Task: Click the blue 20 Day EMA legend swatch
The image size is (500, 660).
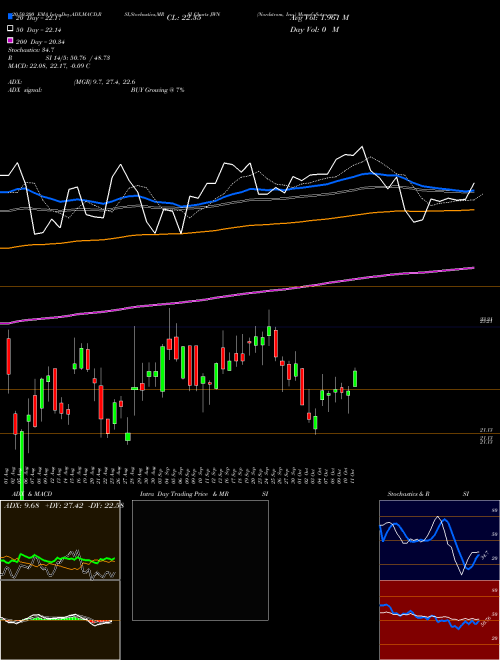Action: point(10,16)
